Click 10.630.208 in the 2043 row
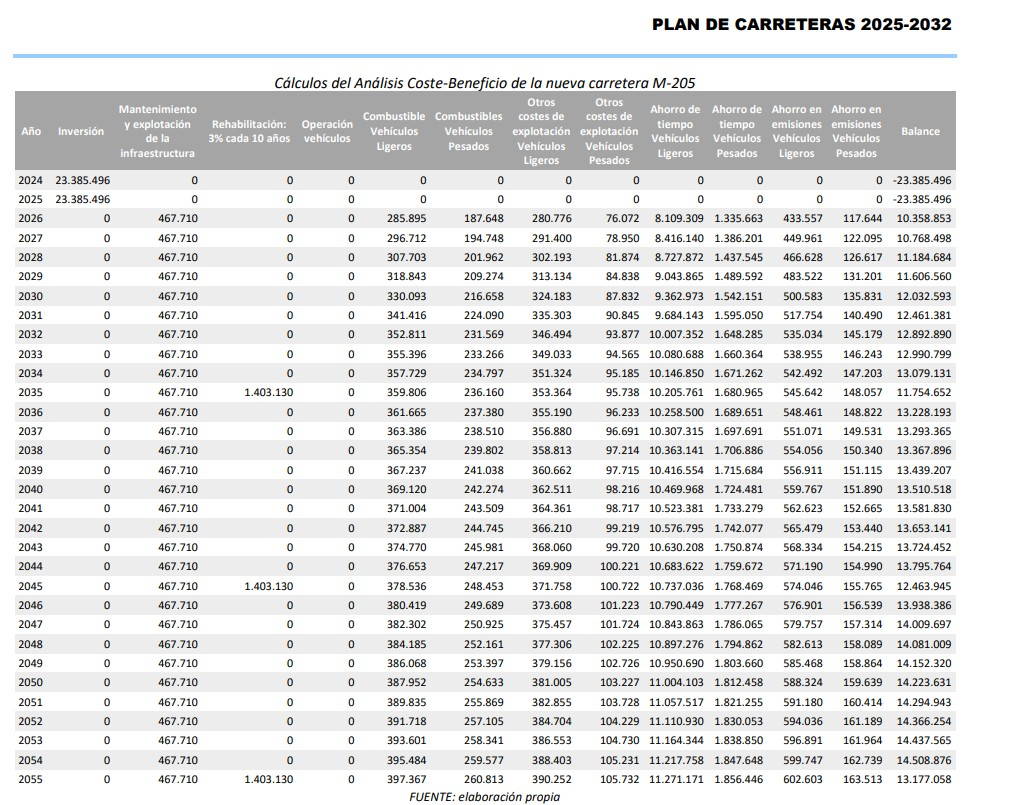The height and width of the screenshot is (805, 1015). coord(676,547)
